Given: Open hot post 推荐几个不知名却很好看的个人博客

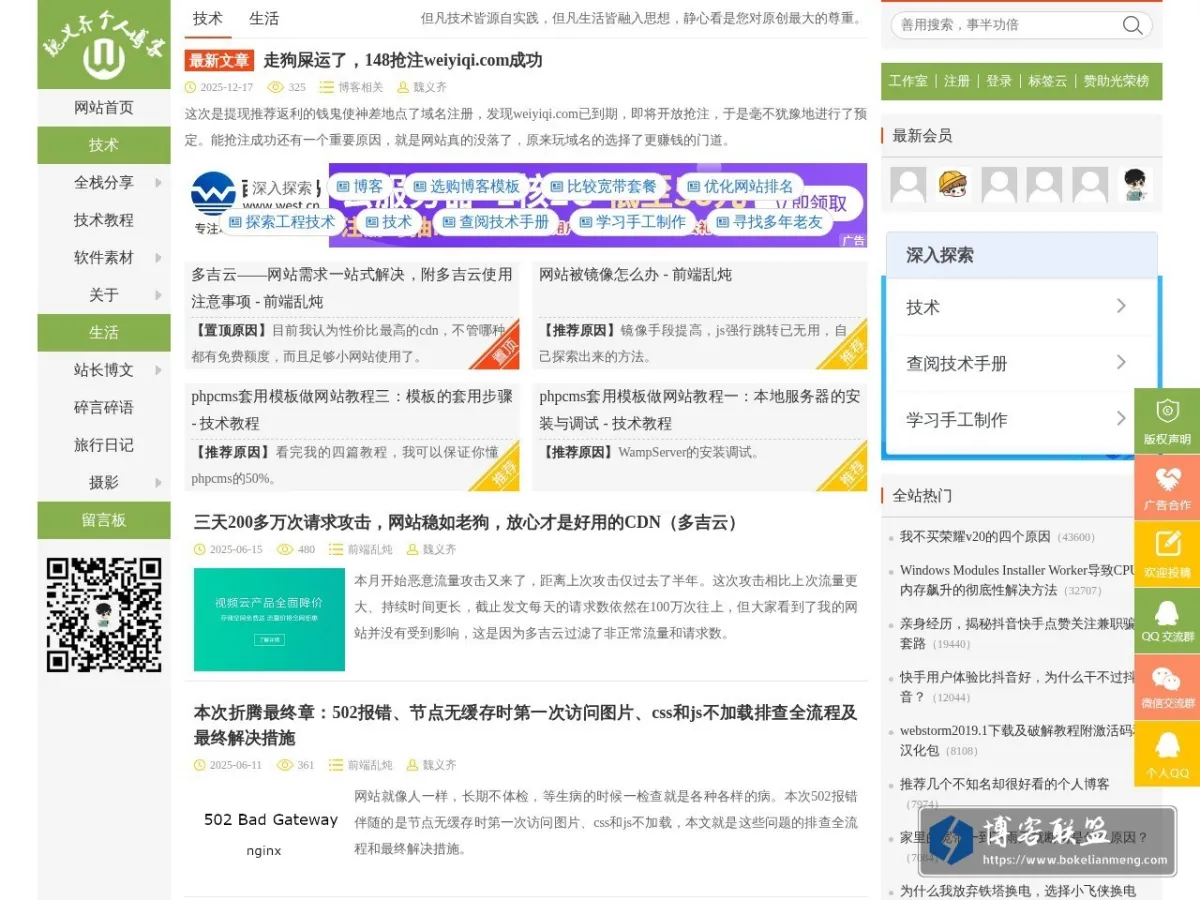Looking at the screenshot, I should point(1005,784).
